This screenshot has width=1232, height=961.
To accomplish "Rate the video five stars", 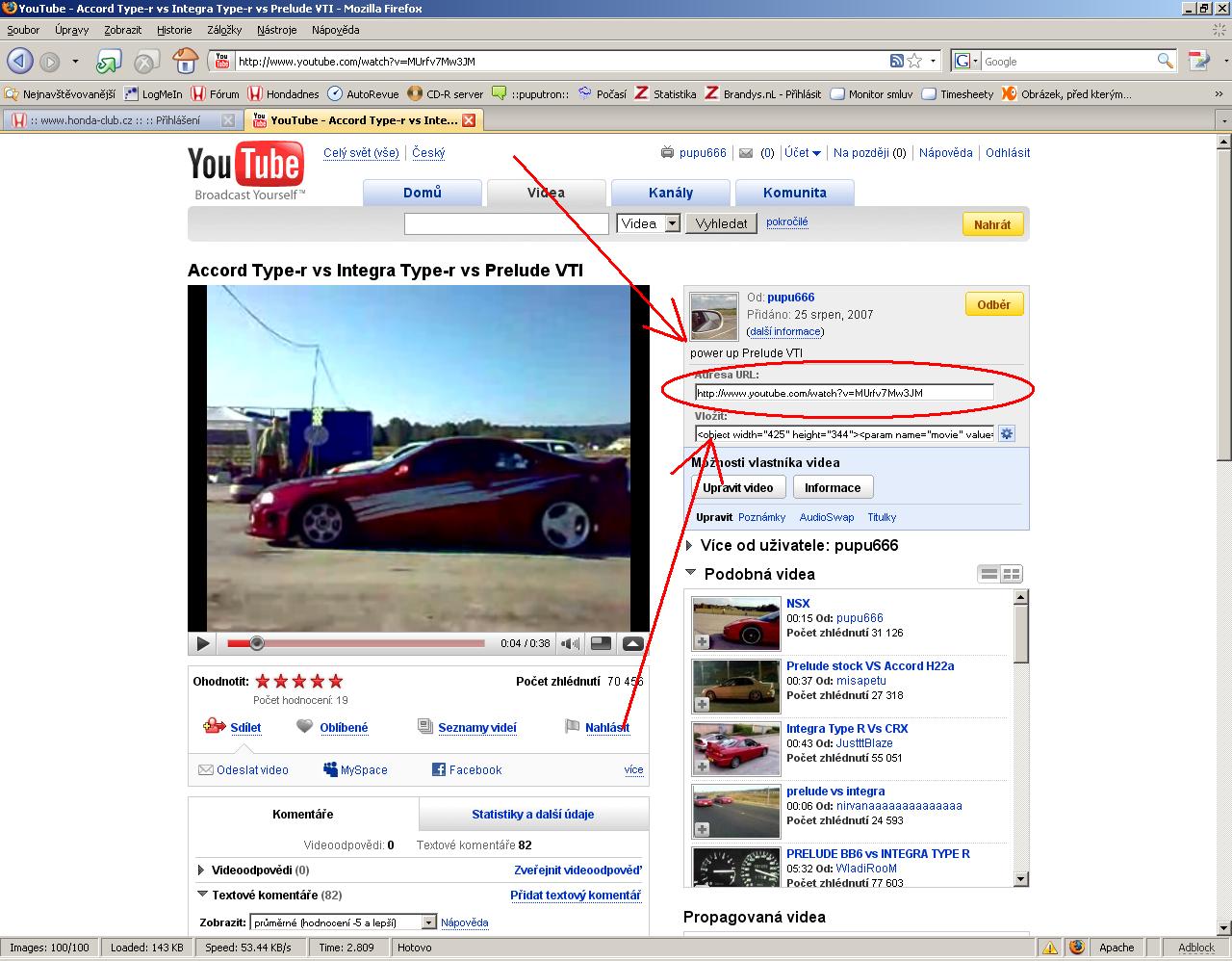I will click(335, 681).
